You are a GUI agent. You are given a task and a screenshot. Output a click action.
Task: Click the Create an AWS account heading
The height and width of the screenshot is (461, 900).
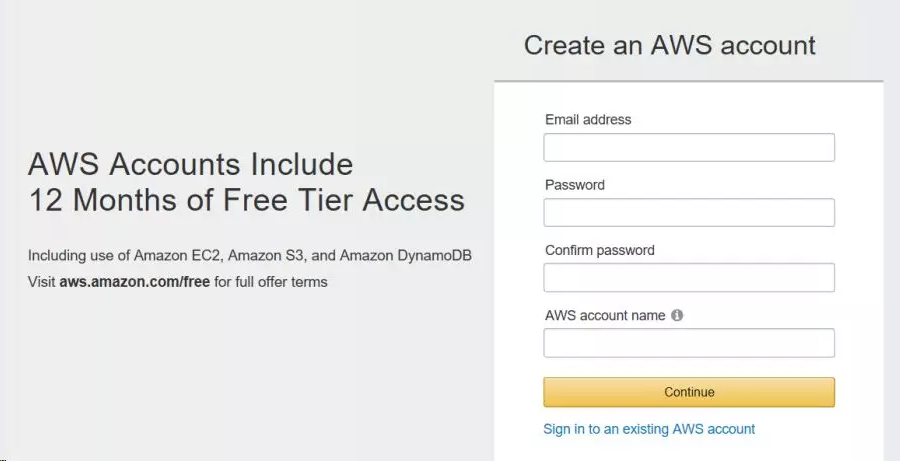(670, 45)
